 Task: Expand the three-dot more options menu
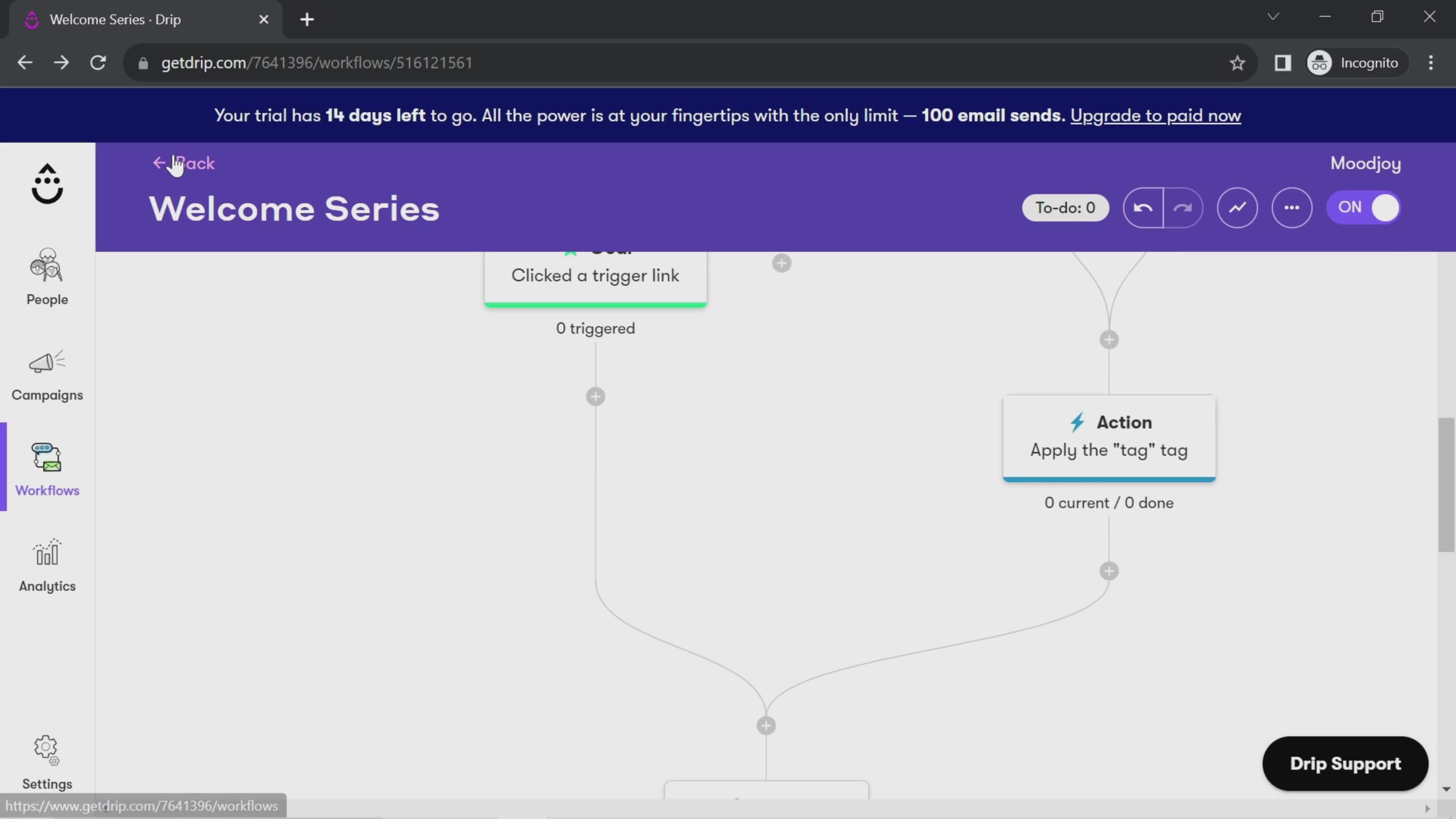1292,207
